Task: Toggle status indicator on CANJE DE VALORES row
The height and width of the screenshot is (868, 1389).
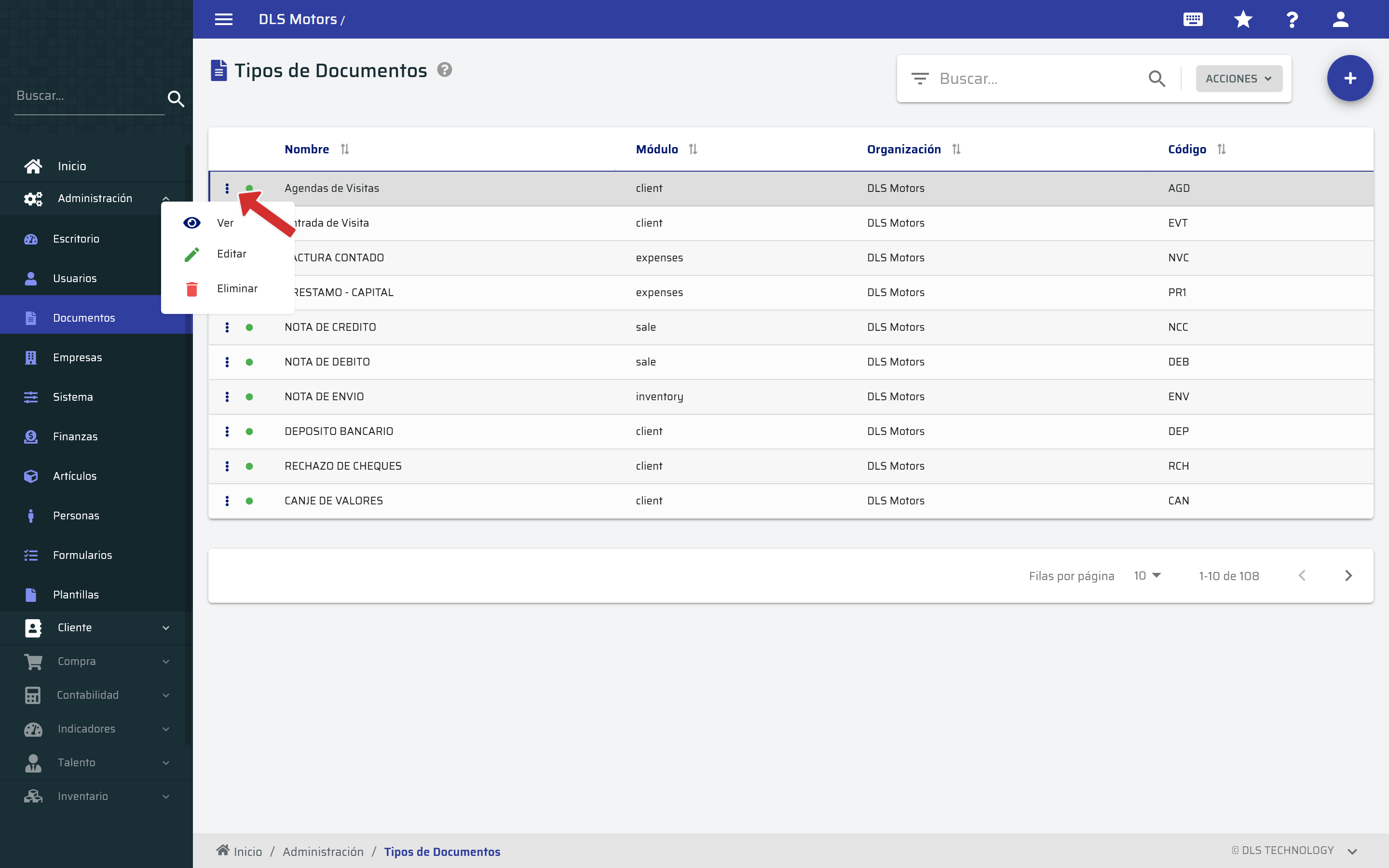Action: [x=250, y=501]
